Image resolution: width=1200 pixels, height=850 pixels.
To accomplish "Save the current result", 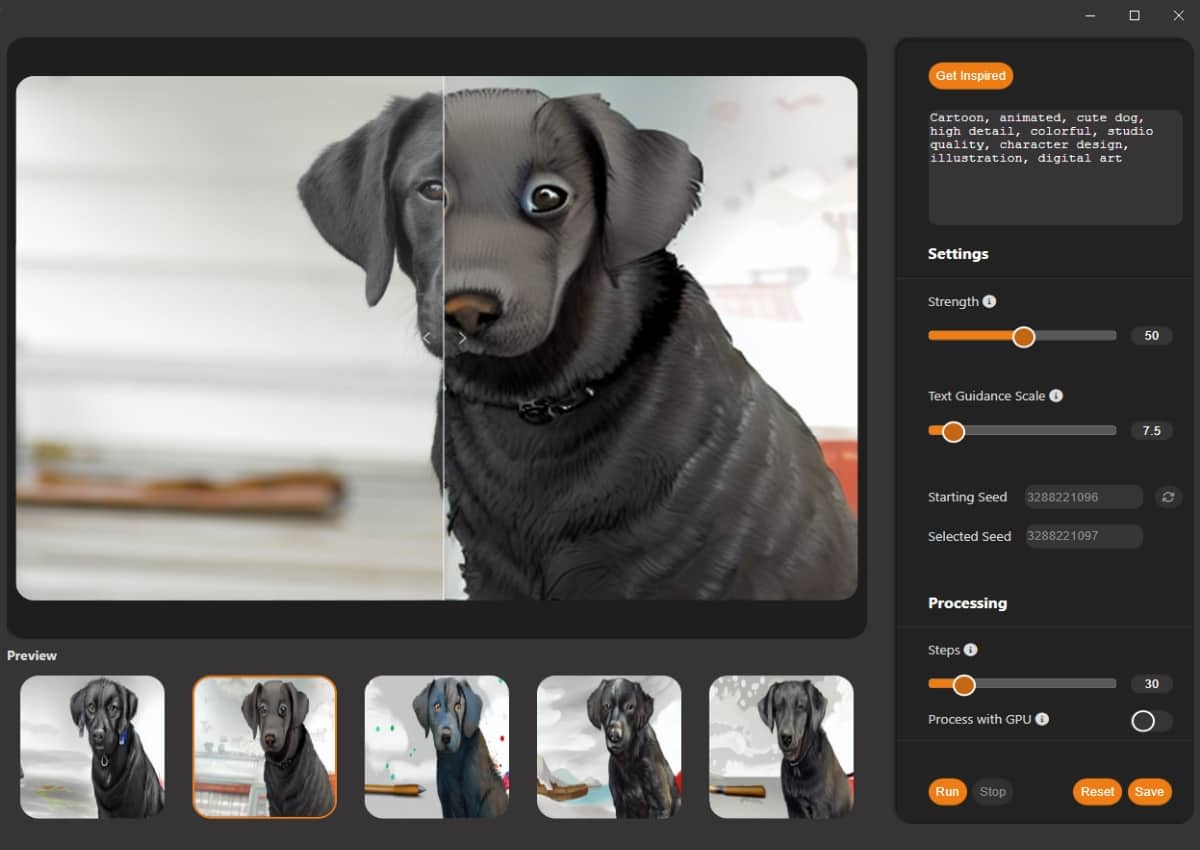I will 1149,791.
